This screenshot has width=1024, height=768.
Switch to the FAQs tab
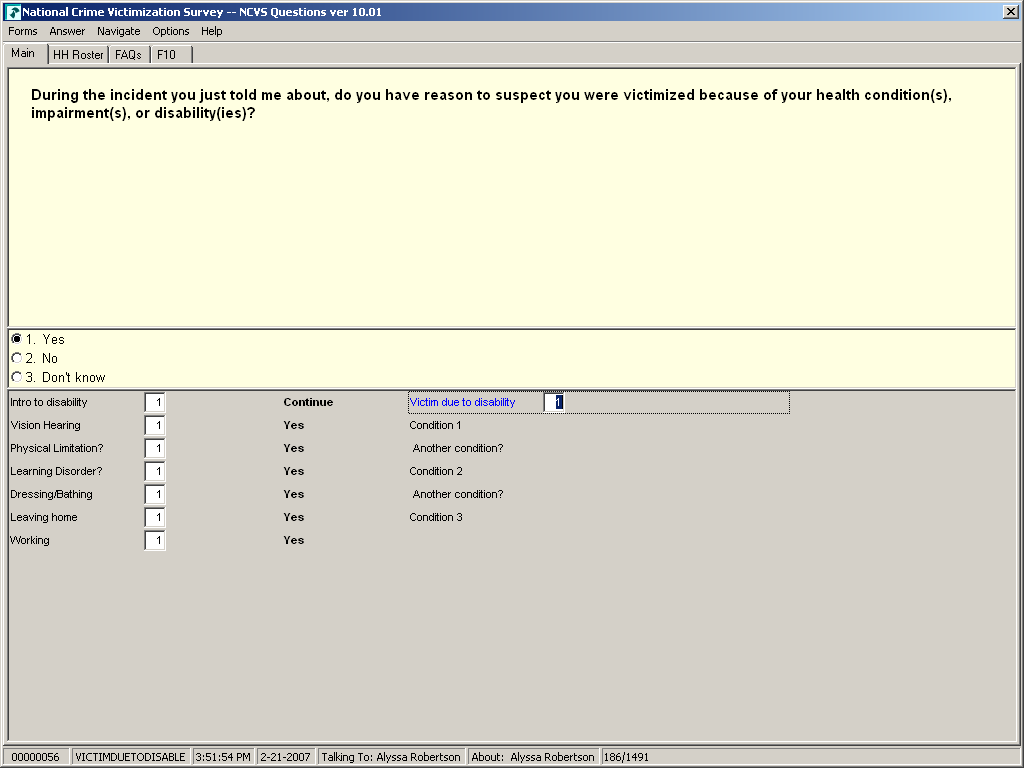click(128, 54)
